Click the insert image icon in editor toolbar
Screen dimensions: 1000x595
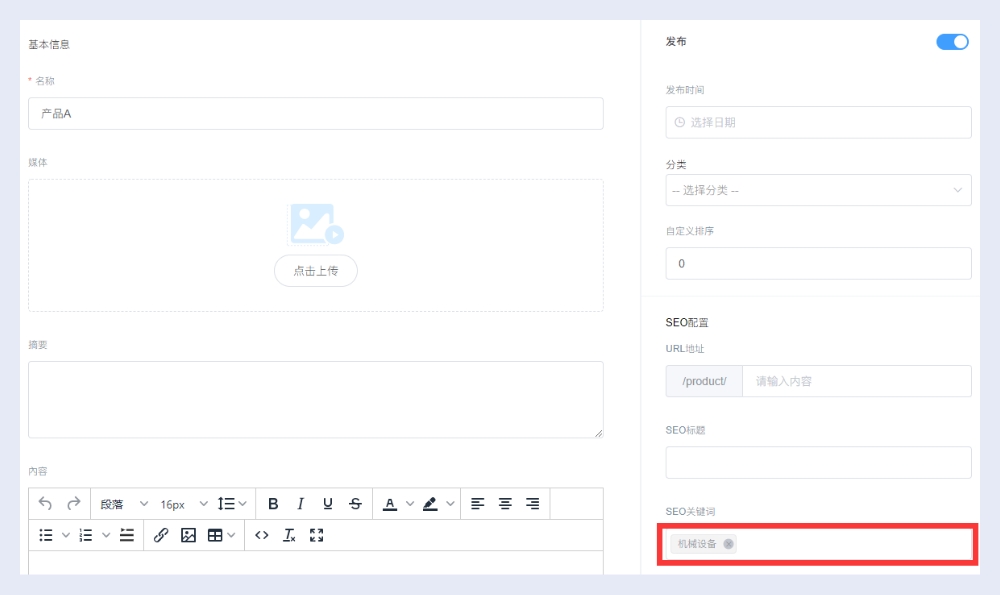click(x=188, y=535)
